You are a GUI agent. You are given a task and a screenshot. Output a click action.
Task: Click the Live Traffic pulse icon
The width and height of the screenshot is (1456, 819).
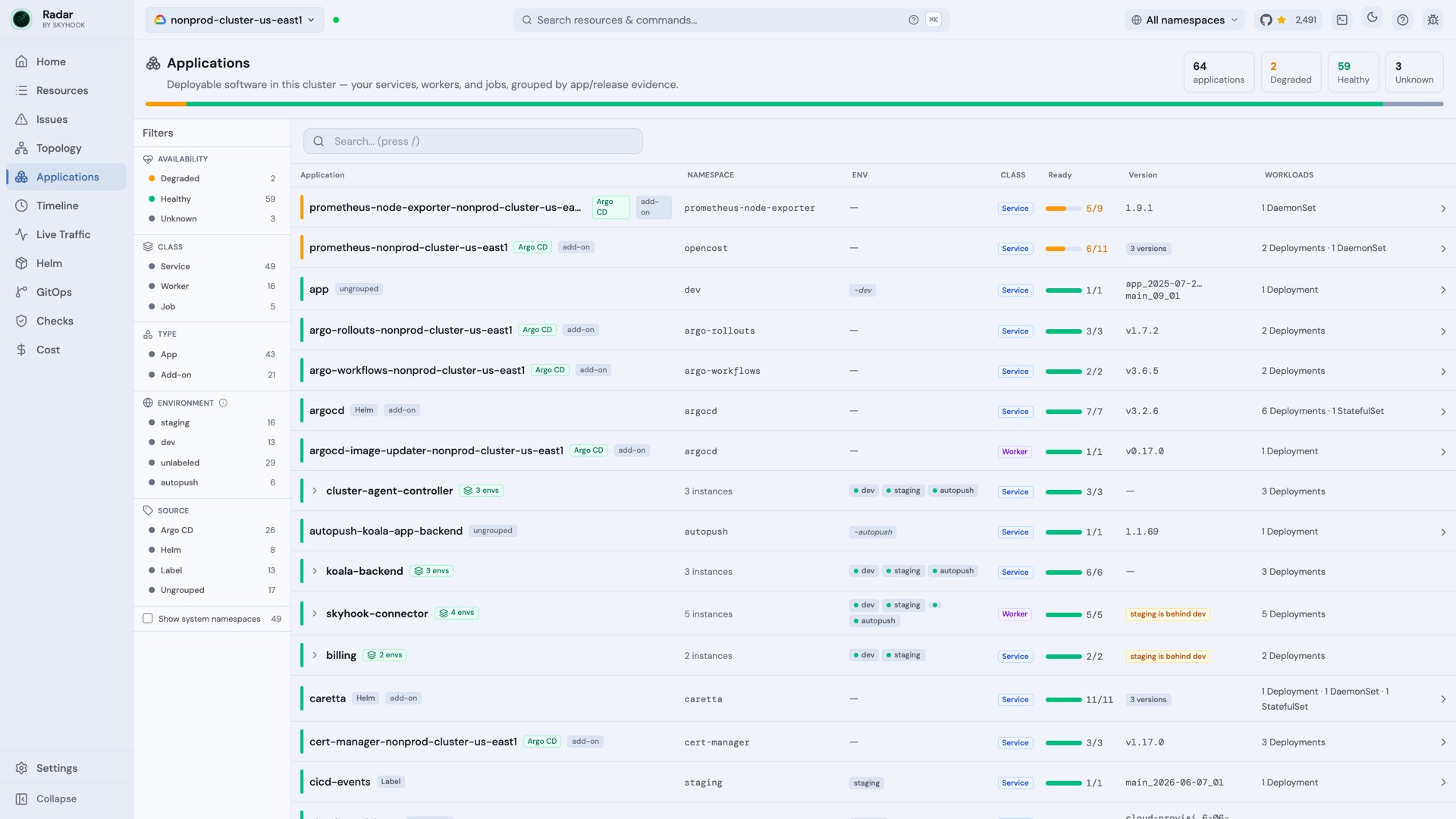coord(21,234)
